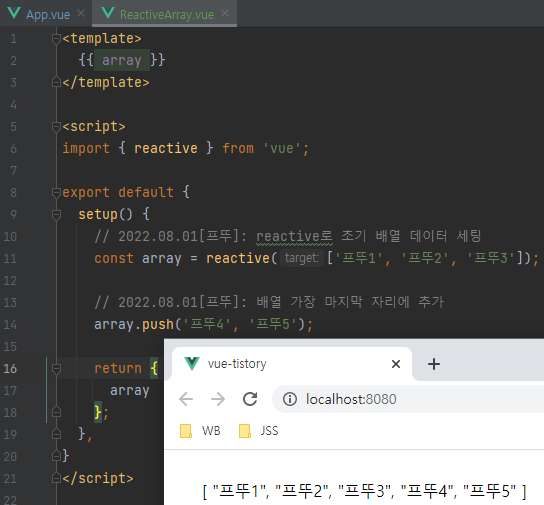Go back in the browser
Screen dimensions: 544x505
click(x=186, y=399)
